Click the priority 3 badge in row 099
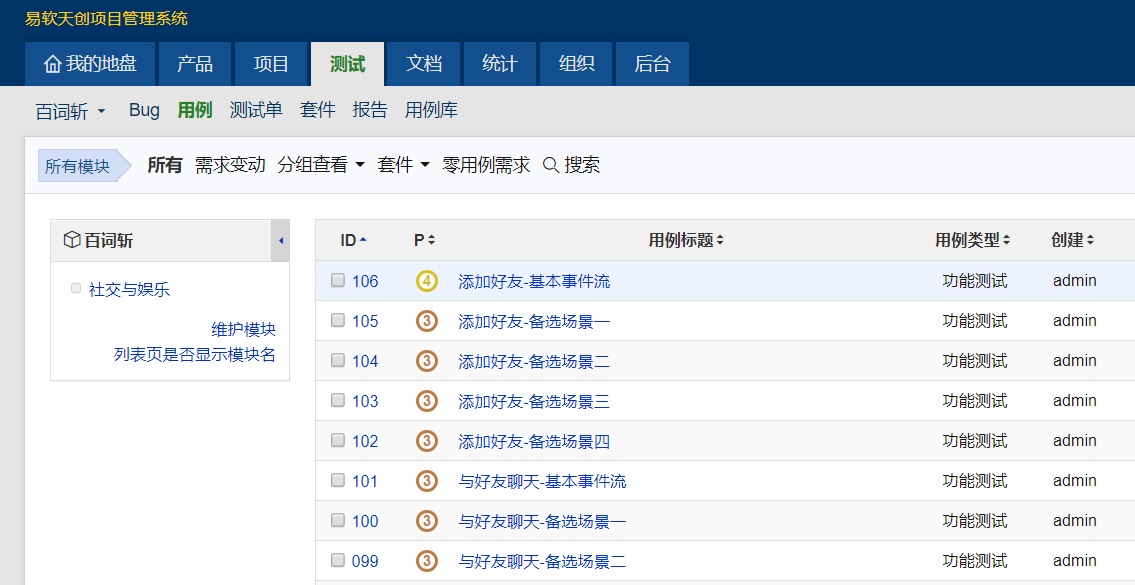This screenshot has height=585, width=1135. [x=427, y=560]
